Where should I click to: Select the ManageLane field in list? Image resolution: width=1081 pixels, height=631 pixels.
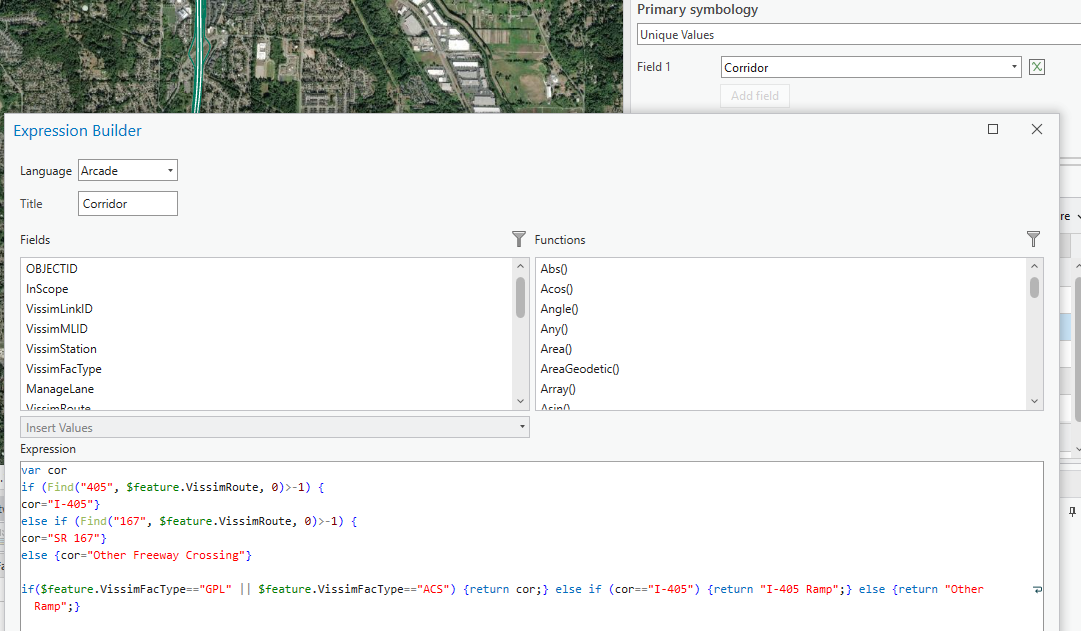[60, 389]
